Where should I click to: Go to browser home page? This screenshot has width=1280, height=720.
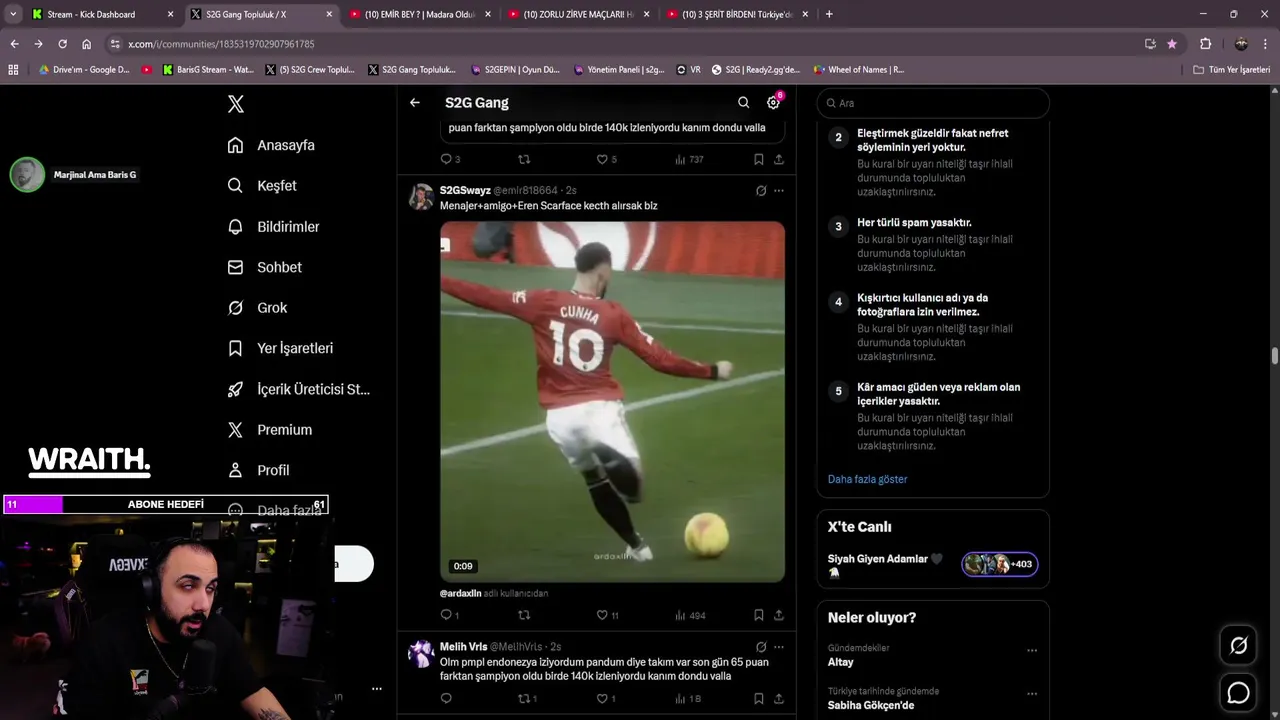click(86, 44)
